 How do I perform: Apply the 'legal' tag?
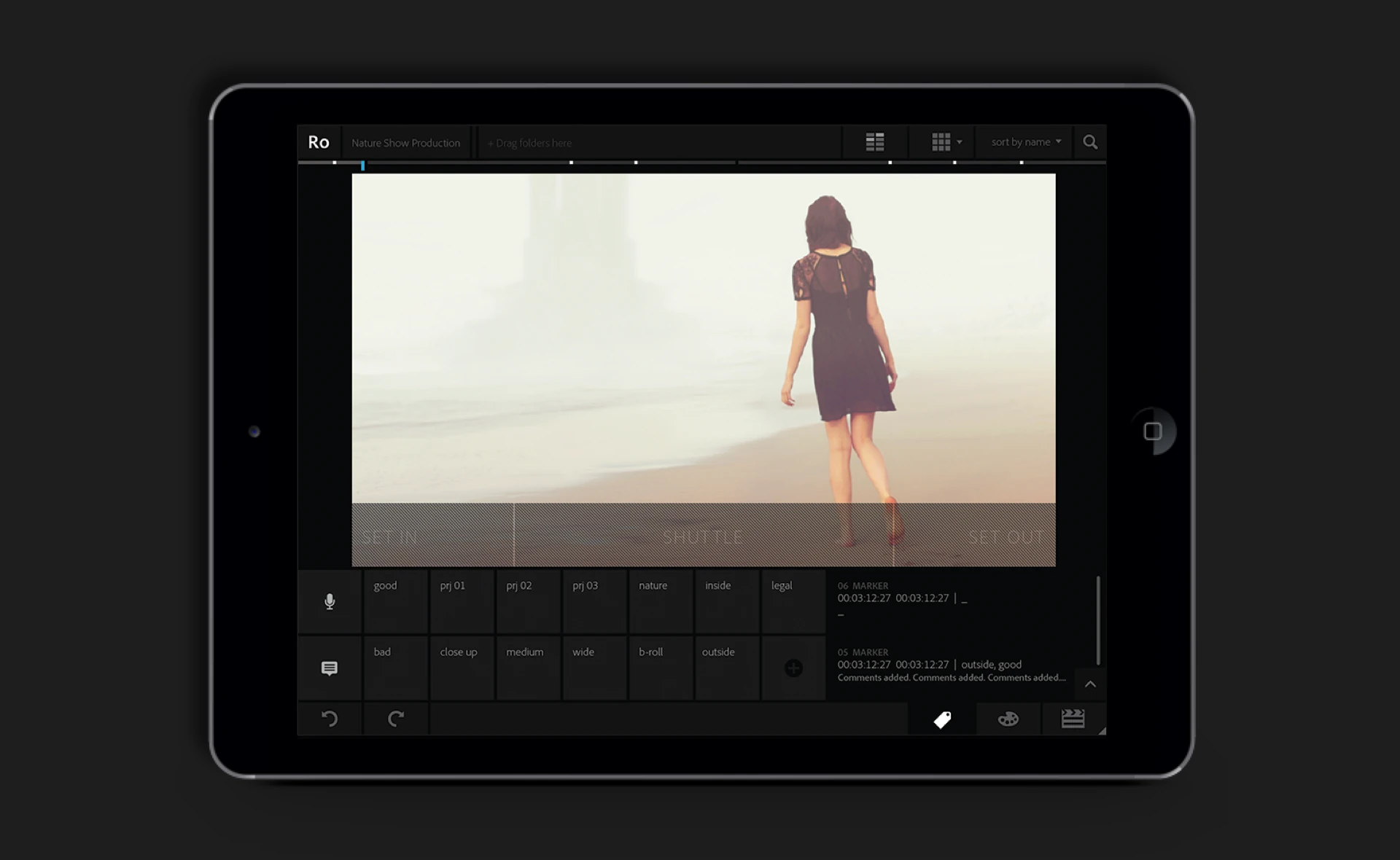click(x=793, y=602)
